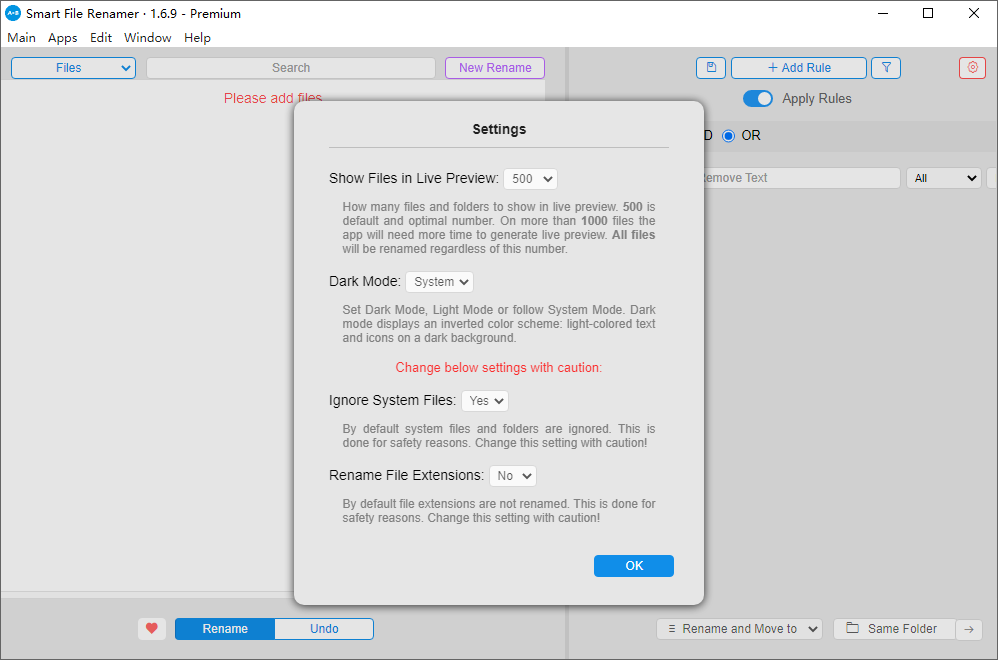The height and width of the screenshot is (660, 998).
Task: Click the 'Please add files' message
Action: pos(273,98)
